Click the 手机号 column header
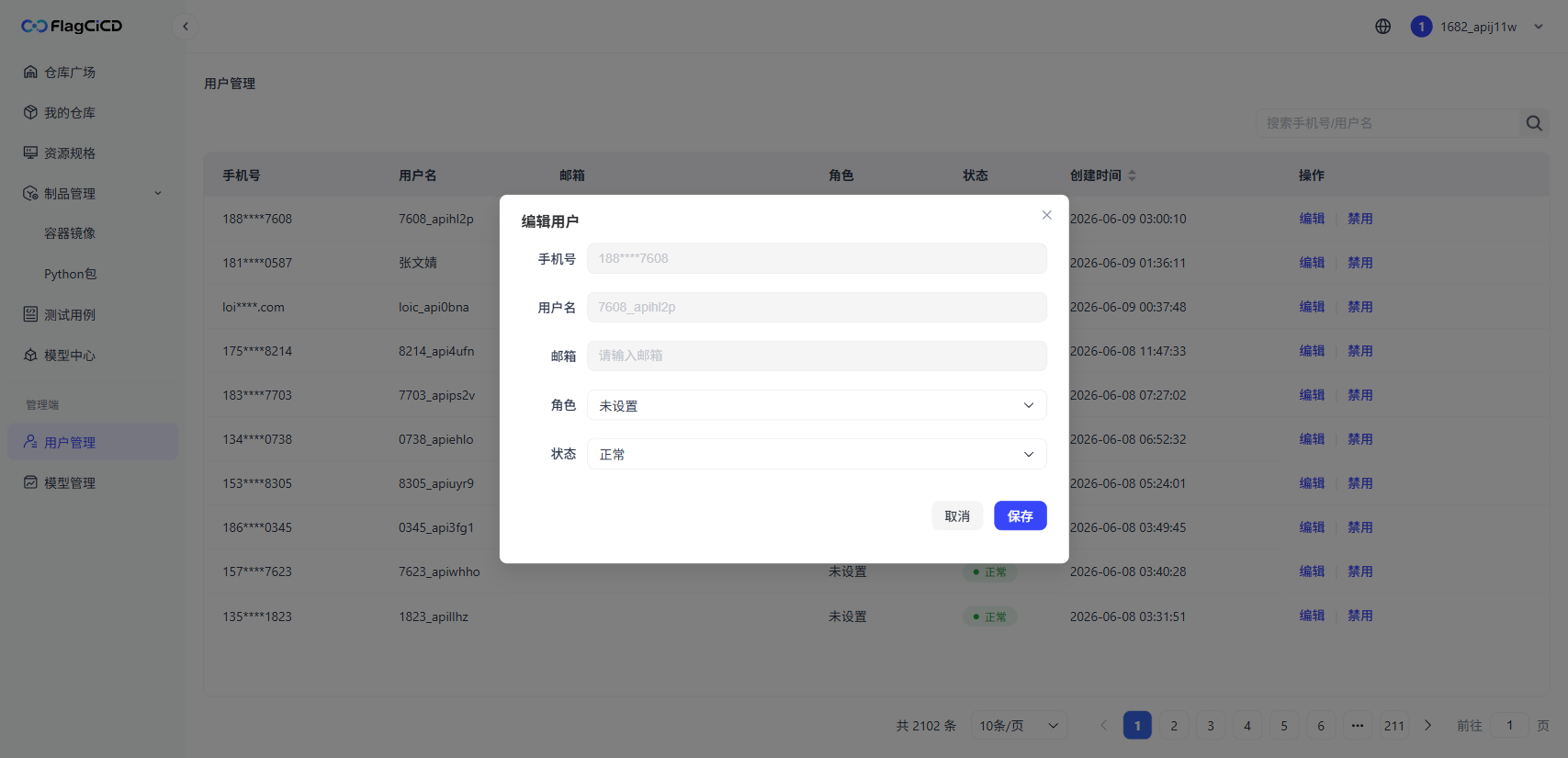1568x758 pixels. click(x=242, y=175)
